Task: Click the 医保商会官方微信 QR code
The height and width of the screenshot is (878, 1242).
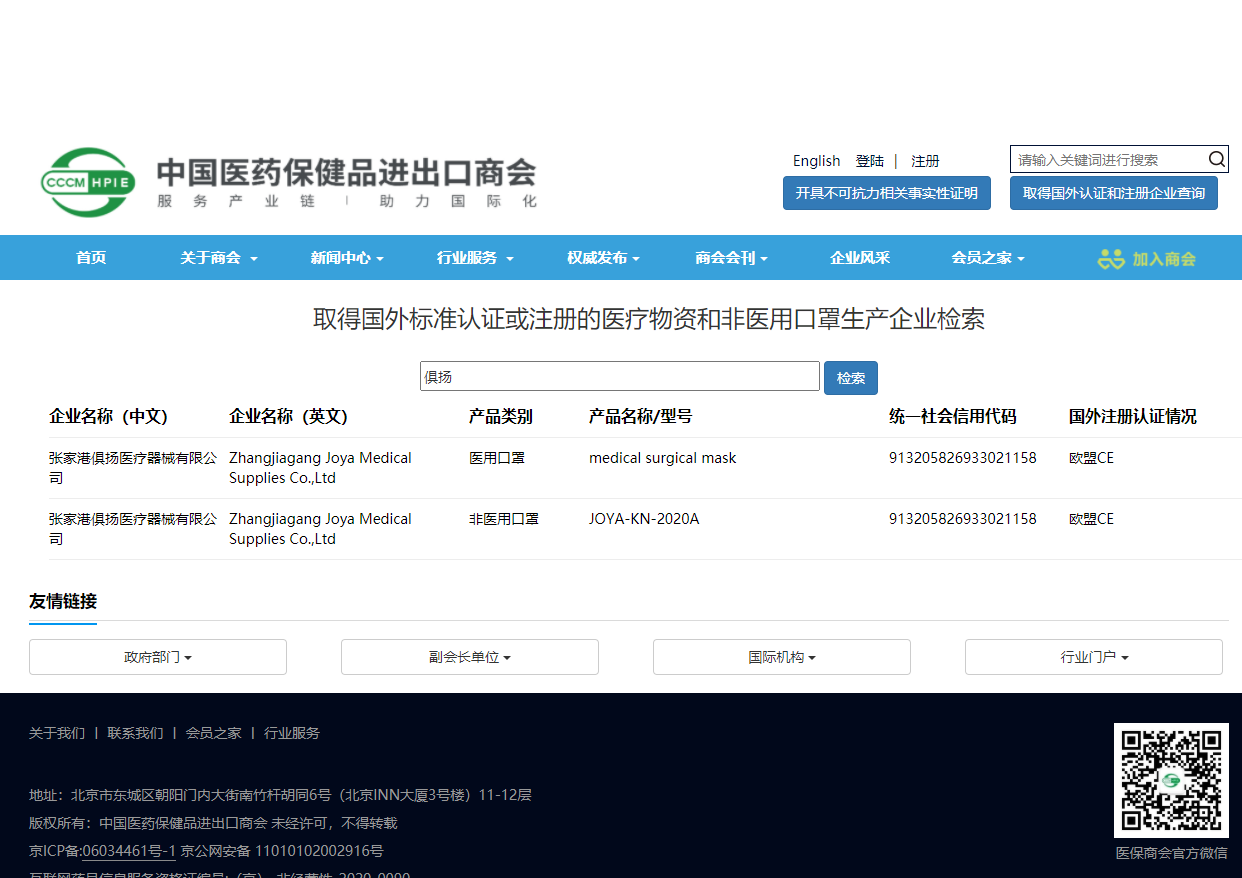Action: tap(1171, 780)
